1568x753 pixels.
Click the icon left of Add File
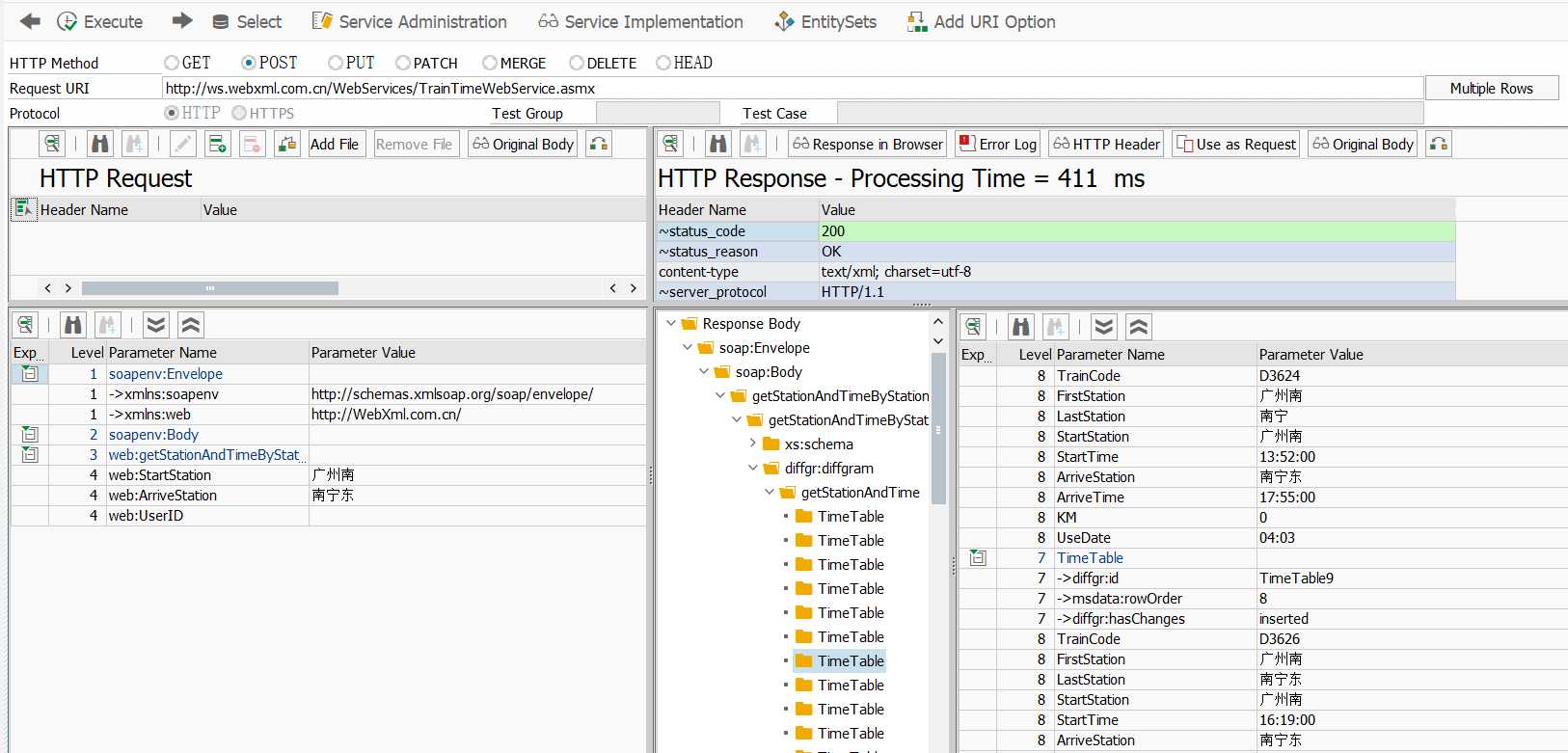pos(287,144)
